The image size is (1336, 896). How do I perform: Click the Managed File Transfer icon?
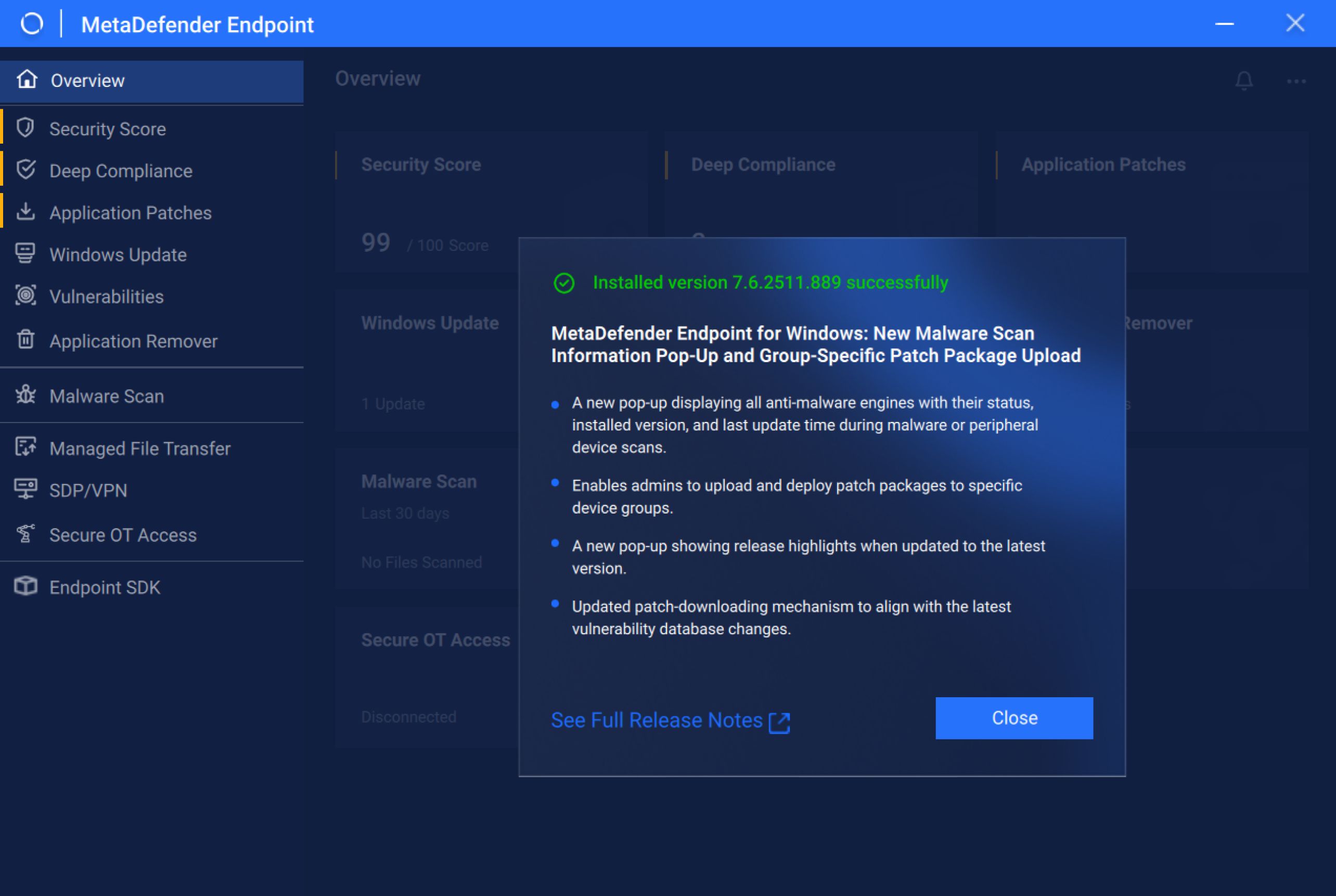pos(25,447)
